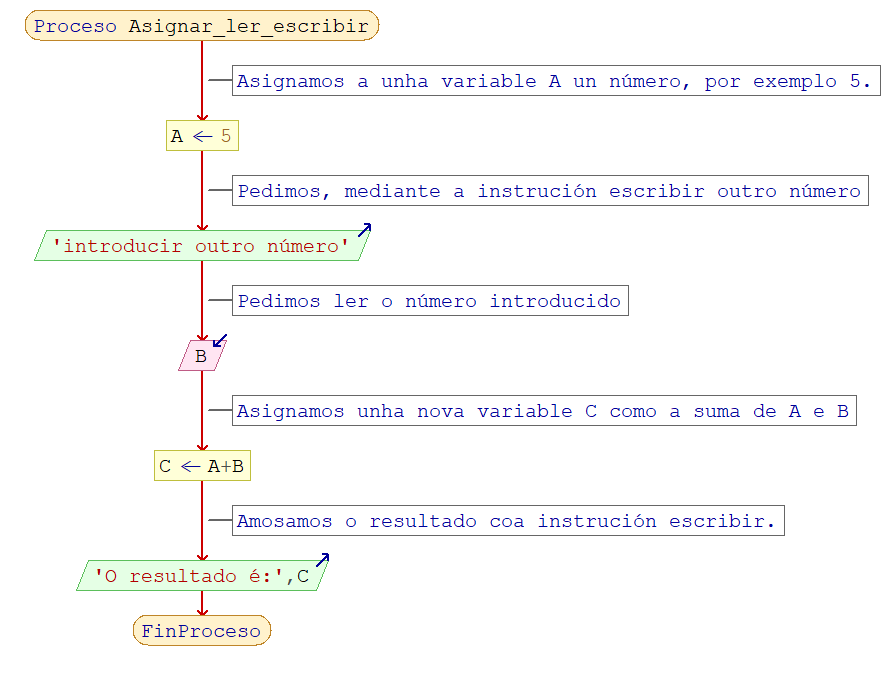Click the comment 'Asignamos unha nova variable C'
The height and width of the screenshot is (680, 890).
tap(545, 411)
